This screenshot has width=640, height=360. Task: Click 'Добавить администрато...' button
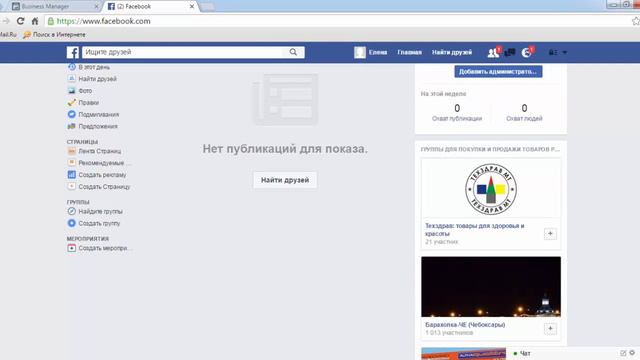(498, 71)
